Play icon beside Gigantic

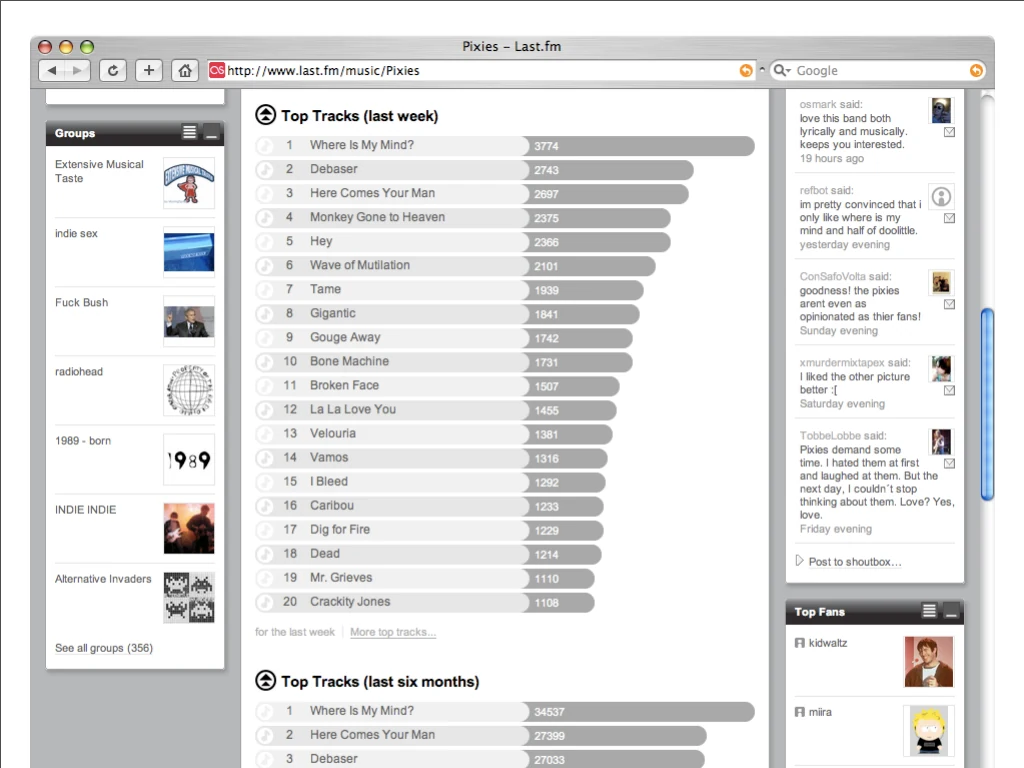point(264,314)
